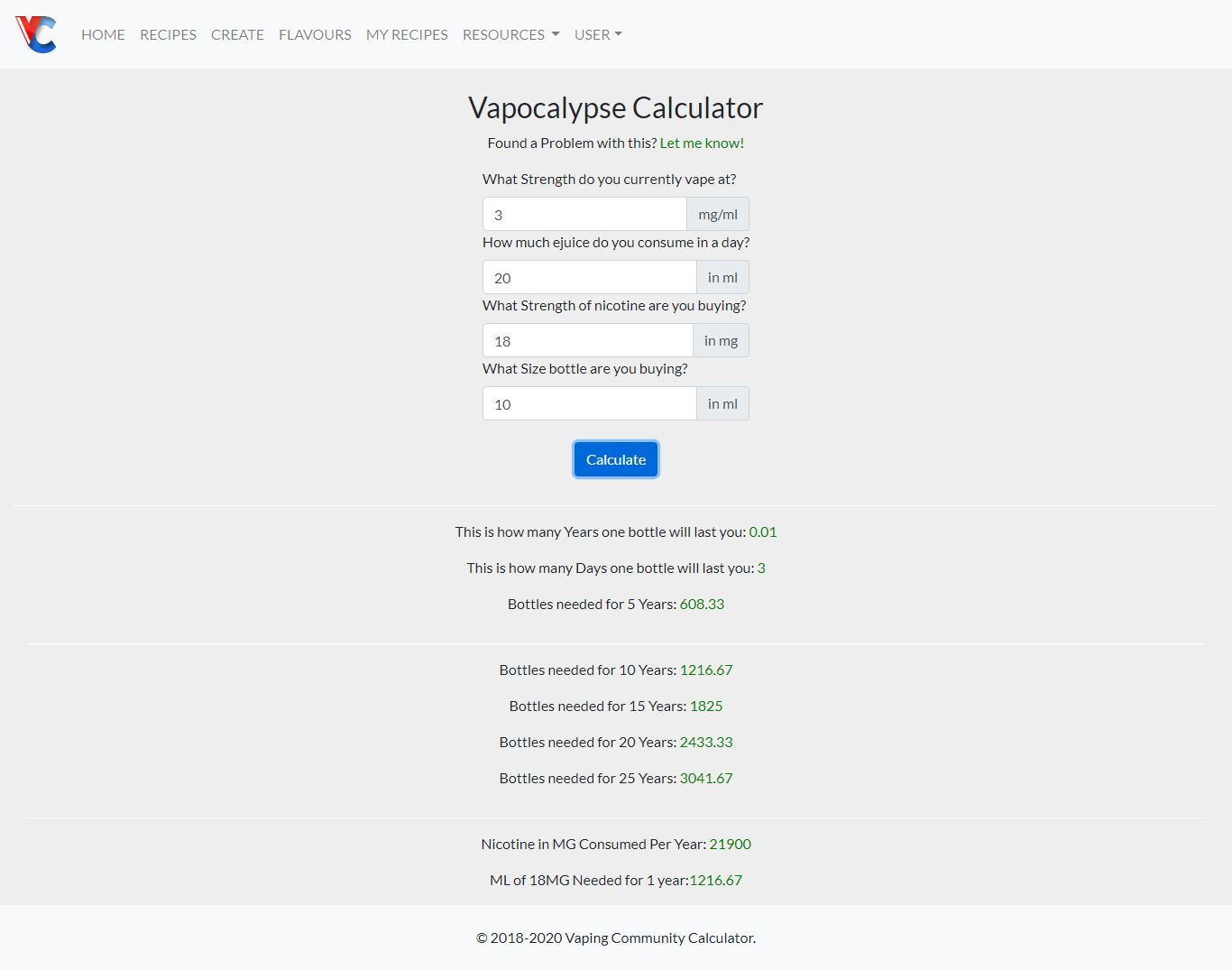The image size is (1232, 970).
Task: Click 'How much ejuice do you consume' label
Action: [x=616, y=242]
